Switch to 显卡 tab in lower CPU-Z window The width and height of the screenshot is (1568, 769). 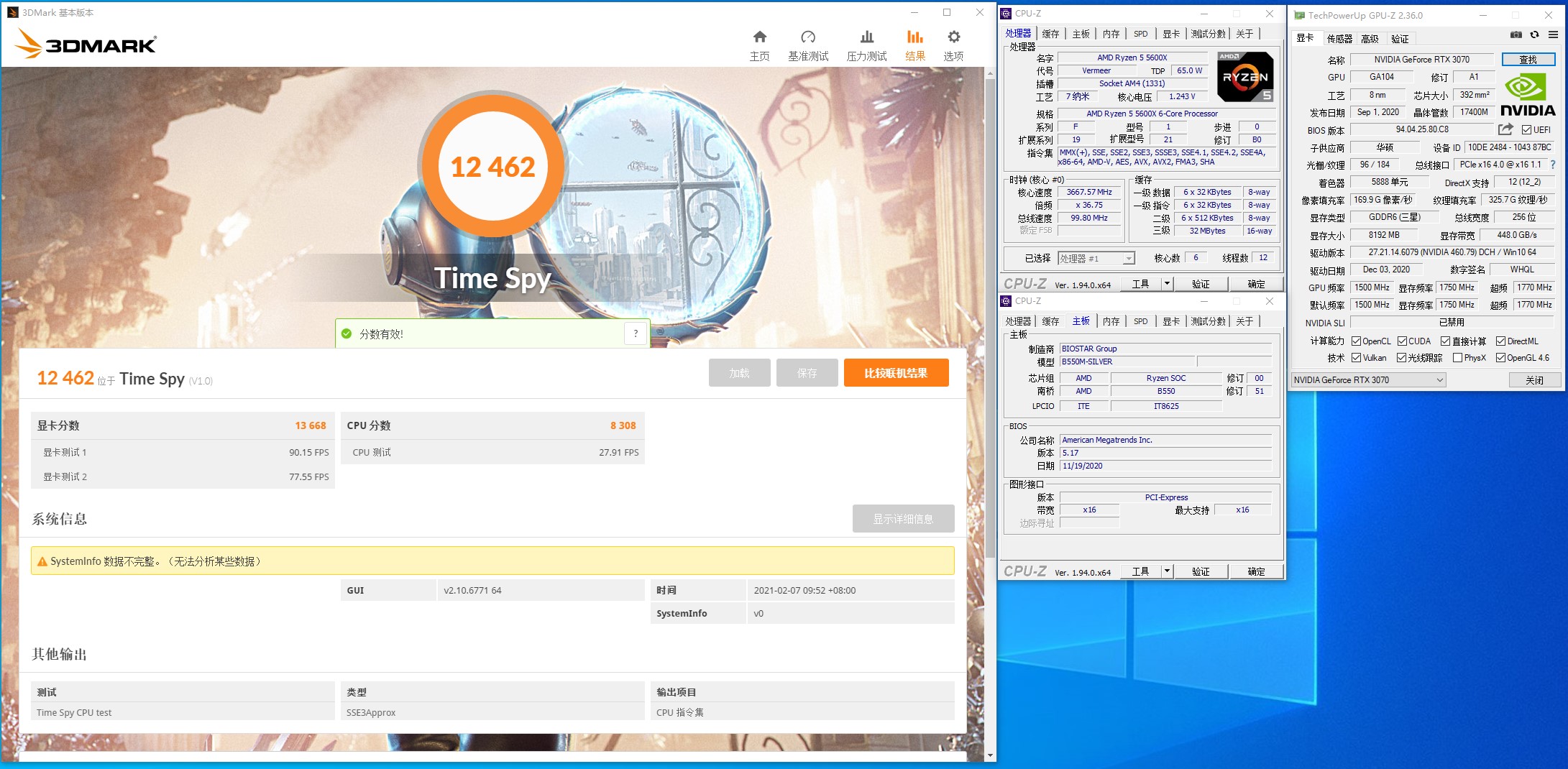1171,321
